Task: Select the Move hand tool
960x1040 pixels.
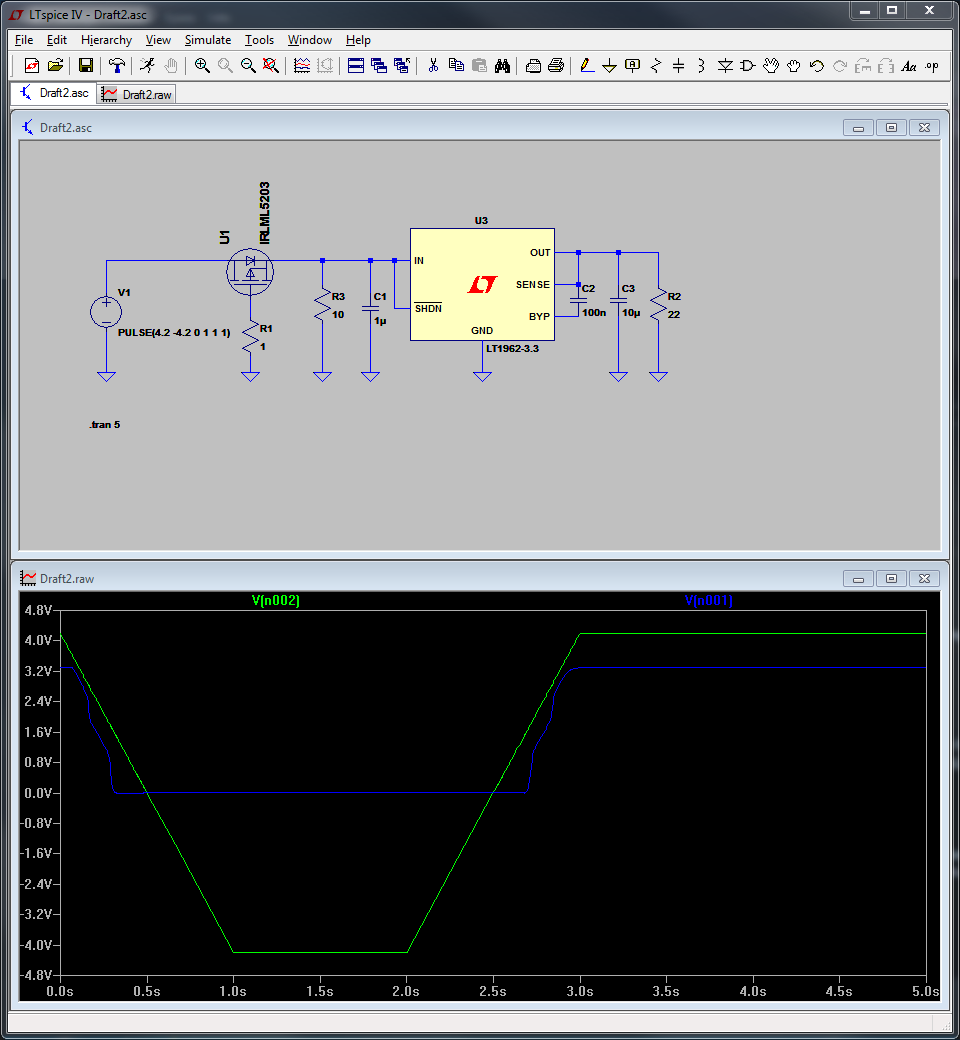Action: pos(771,65)
